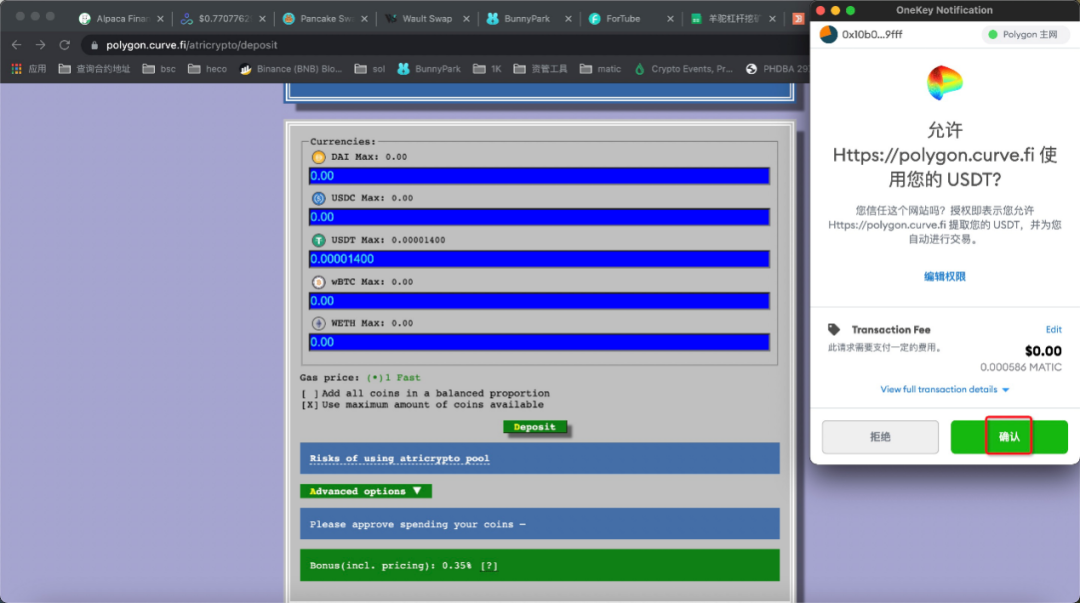Click the wBTC coin icon
Image resolution: width=1080 pixels, height=603 pixels.
pos(319,282)
